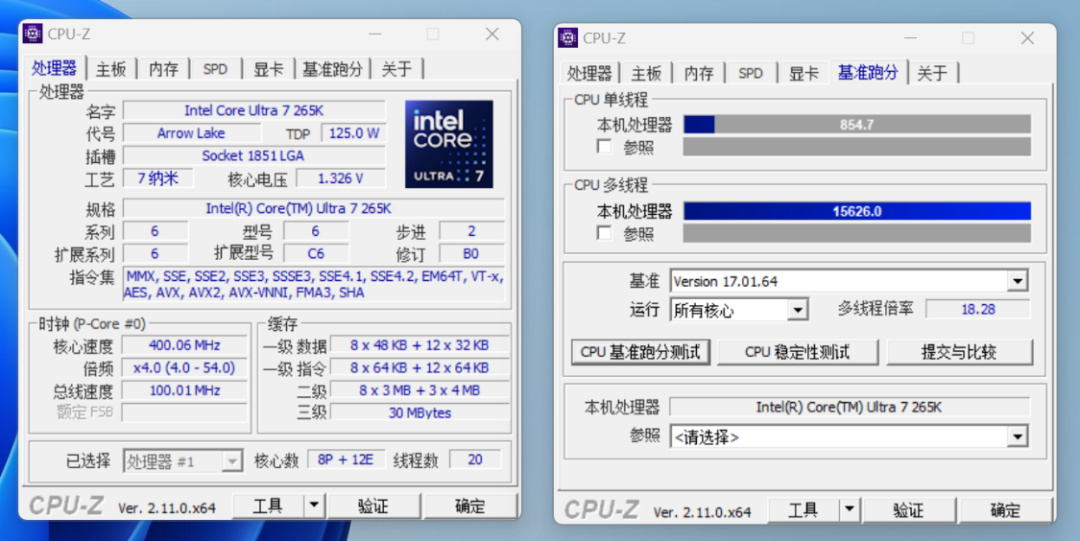Switch to 显卡 tab in right window

coord(803,73)
